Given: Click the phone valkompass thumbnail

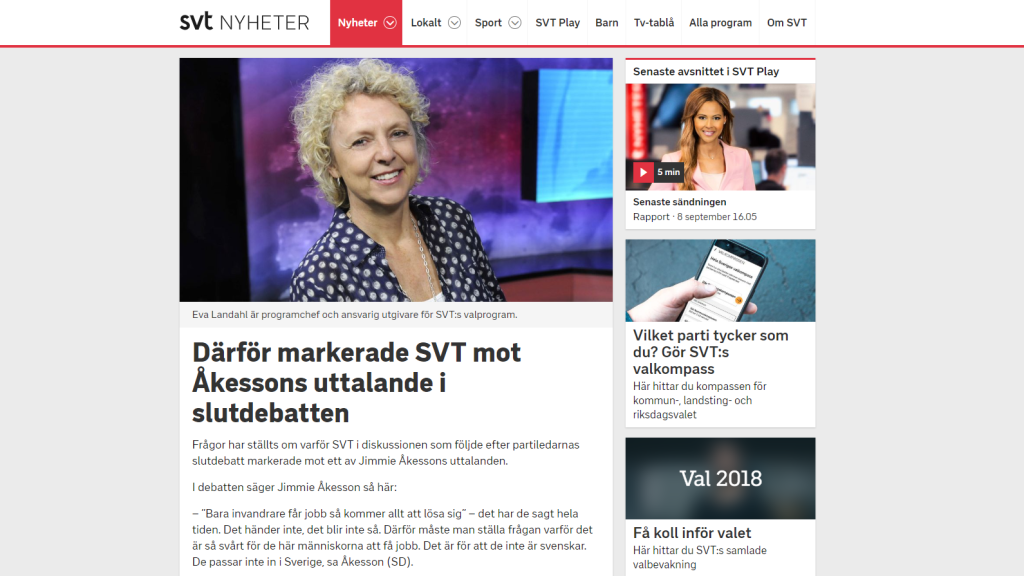Looking at the screenshot, I should 720,280.
